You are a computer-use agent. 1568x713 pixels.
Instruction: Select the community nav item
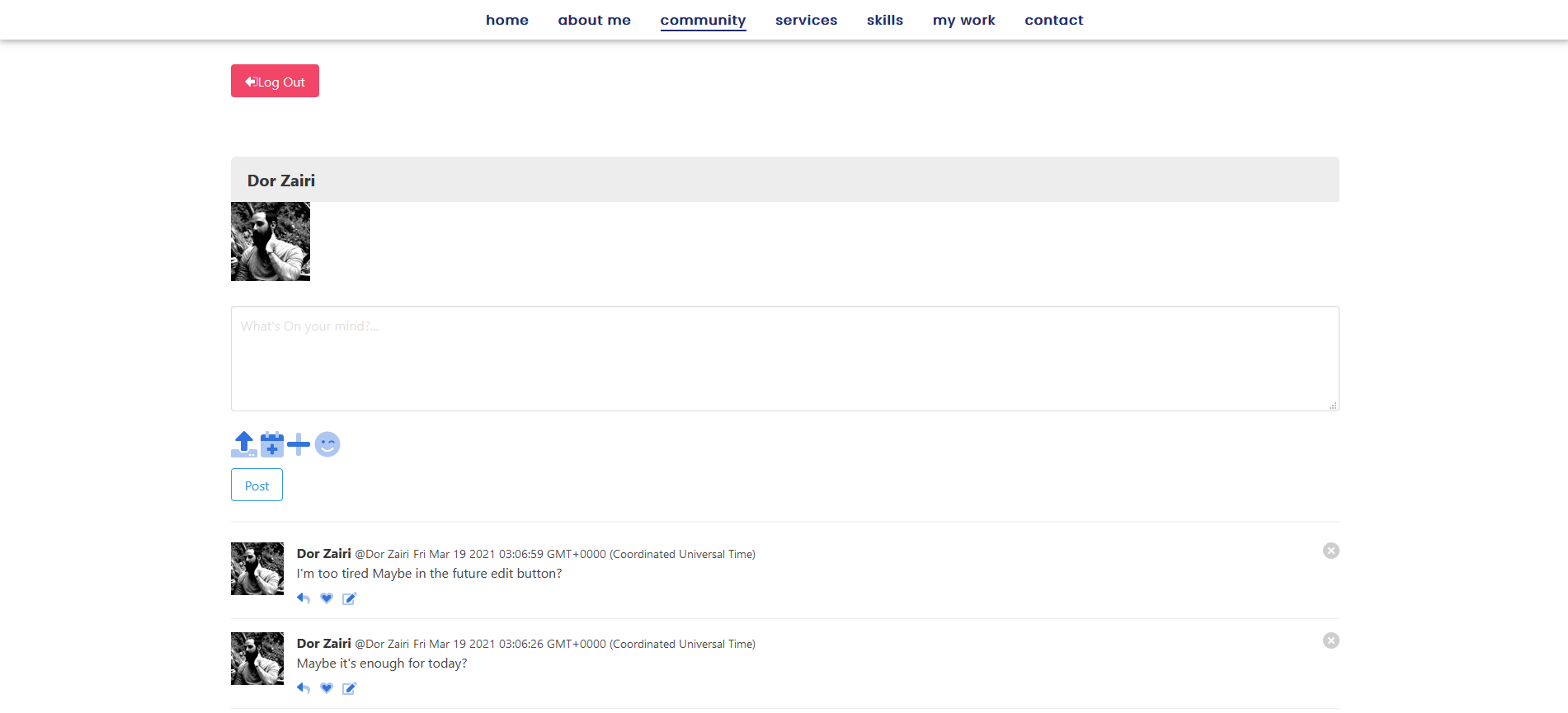[703, 21]
